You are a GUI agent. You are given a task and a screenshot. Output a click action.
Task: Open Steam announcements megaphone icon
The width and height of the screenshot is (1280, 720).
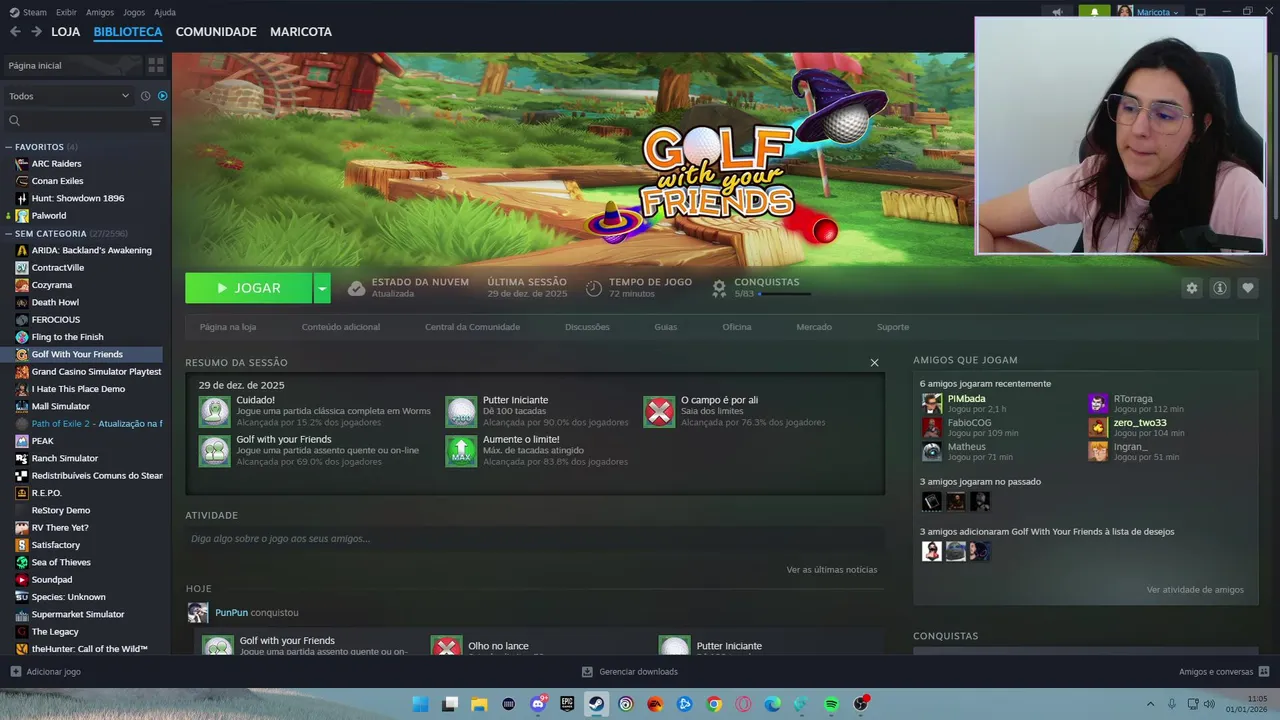(x=1057, y=12)
